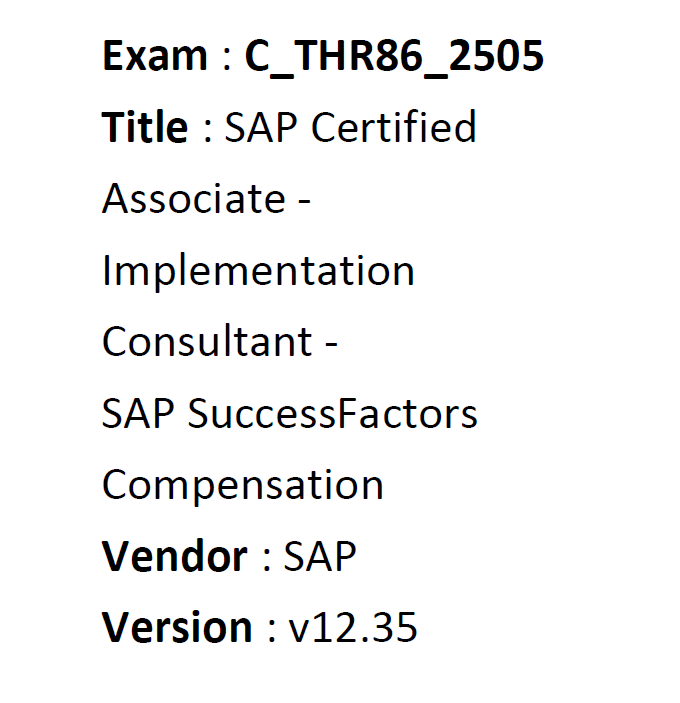Click the bold 'Version' label
680x703 pixels.
coord(177,627)
